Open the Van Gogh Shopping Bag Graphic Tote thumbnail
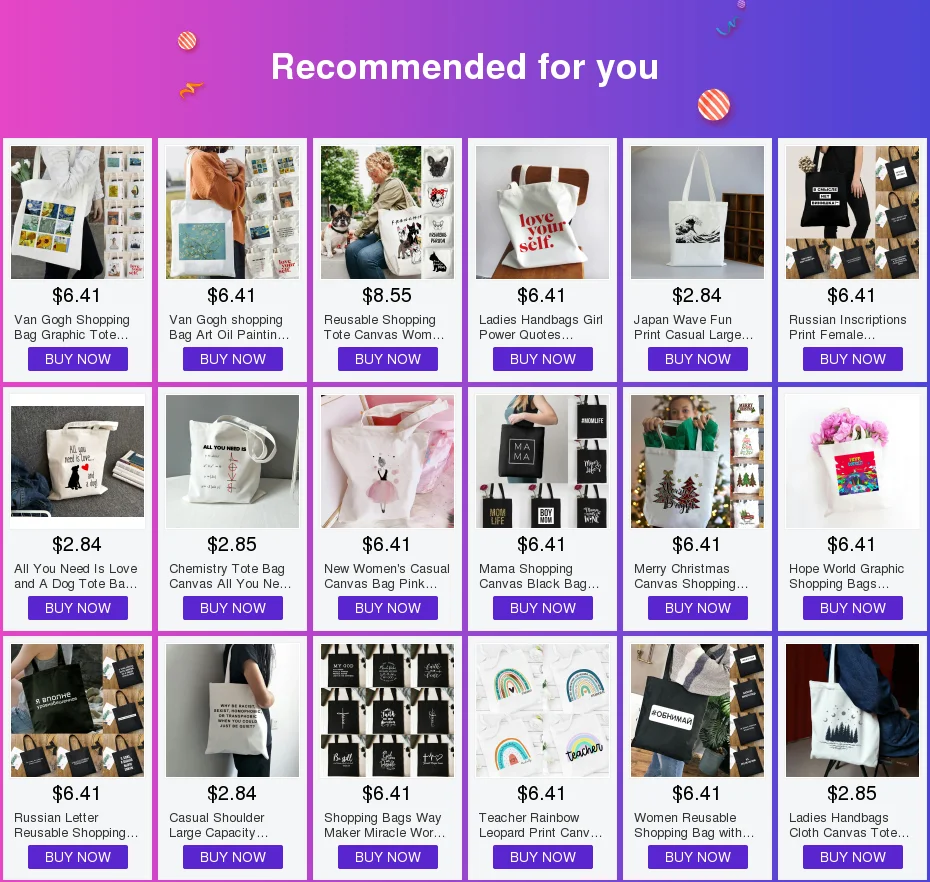 pyautogui.click(x=77, y=212)
